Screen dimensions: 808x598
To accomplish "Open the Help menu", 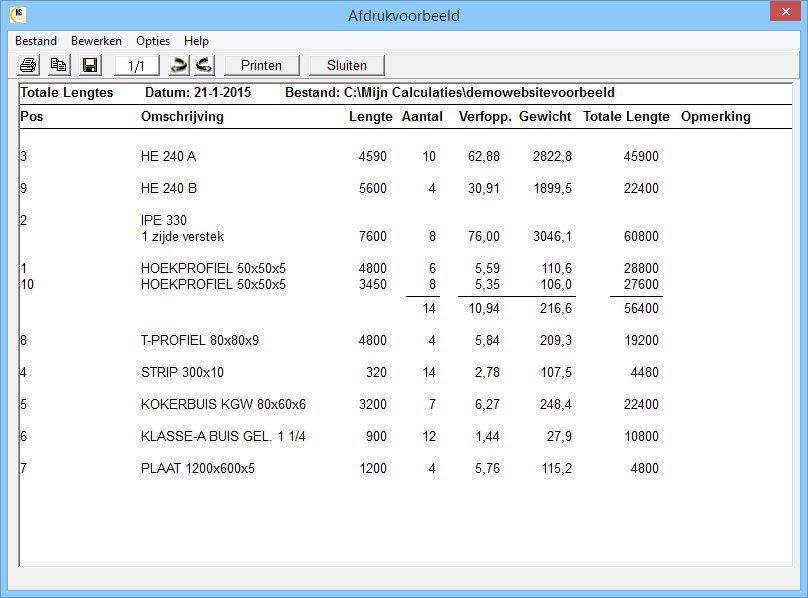I will (196, 41).
